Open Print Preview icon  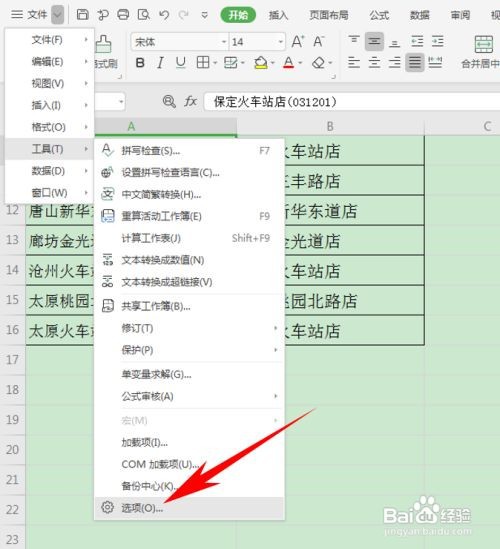pos(144,15)
